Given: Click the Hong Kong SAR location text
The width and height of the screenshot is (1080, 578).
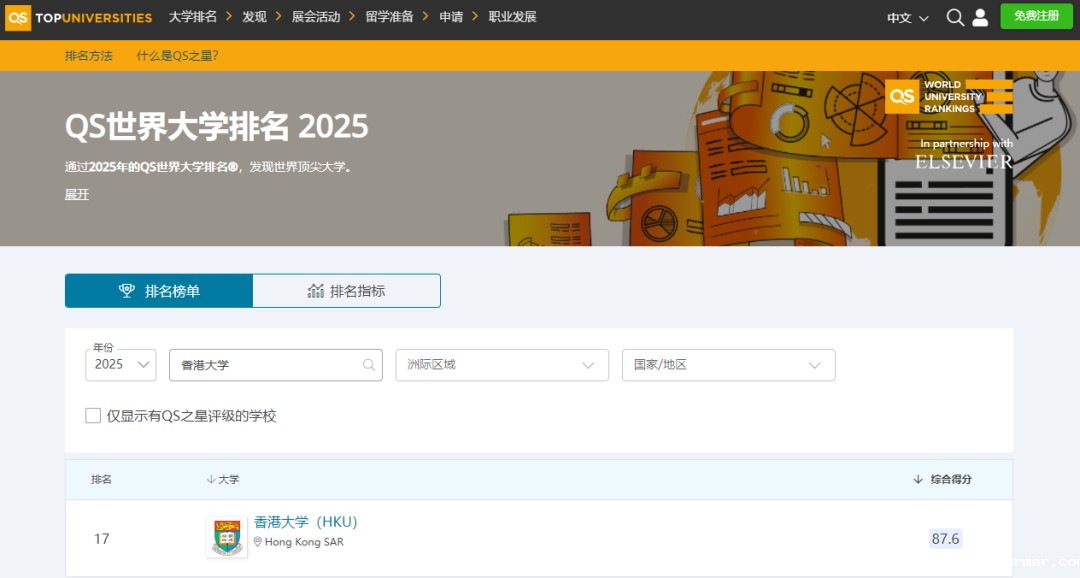Looking at the screenshot, I should [x=304, y=542].
